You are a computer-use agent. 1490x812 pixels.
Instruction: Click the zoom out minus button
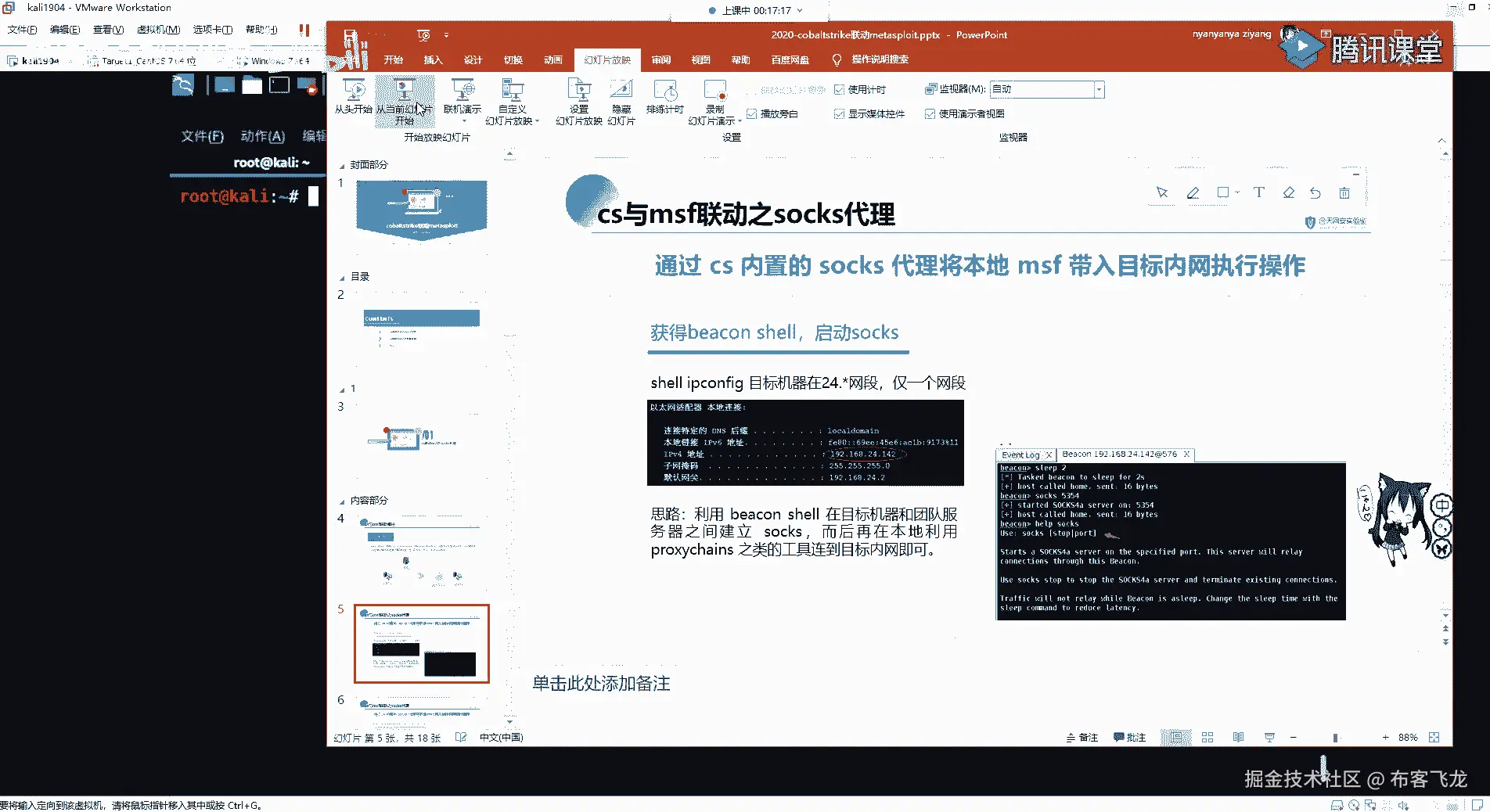coord(1294,738)
